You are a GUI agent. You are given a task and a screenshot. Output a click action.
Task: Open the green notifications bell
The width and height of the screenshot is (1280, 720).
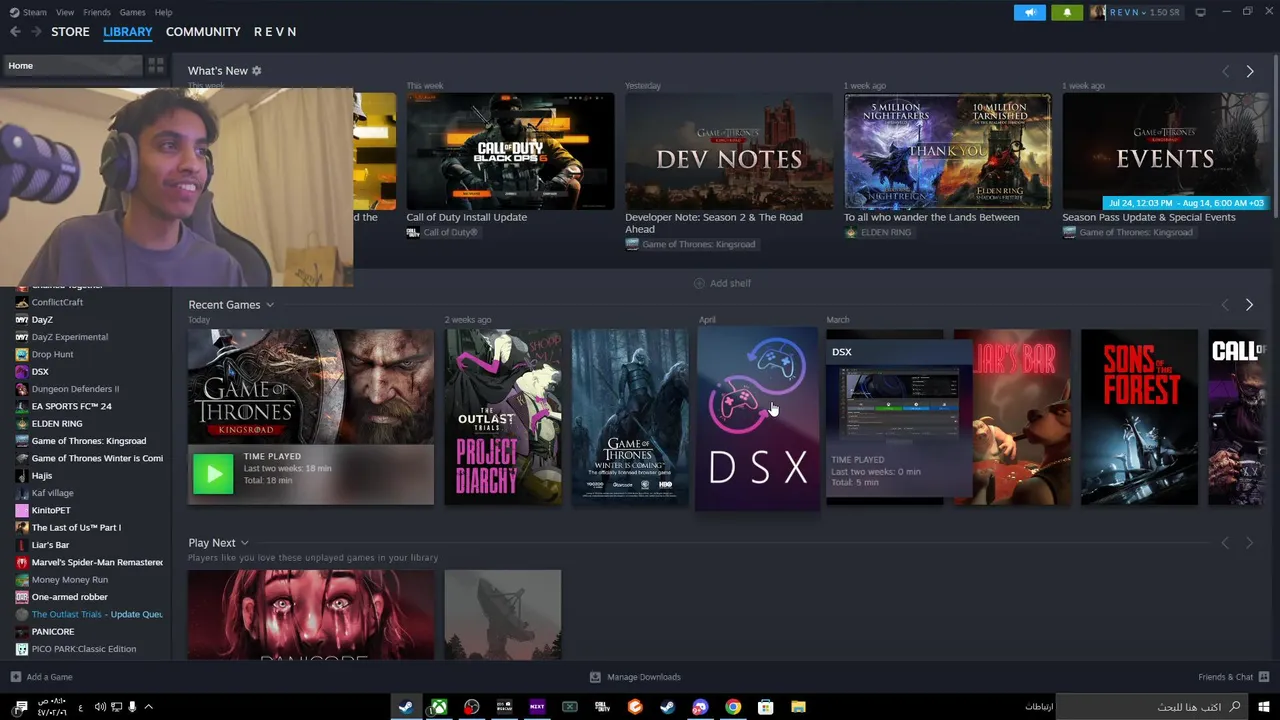(1067, 12)
